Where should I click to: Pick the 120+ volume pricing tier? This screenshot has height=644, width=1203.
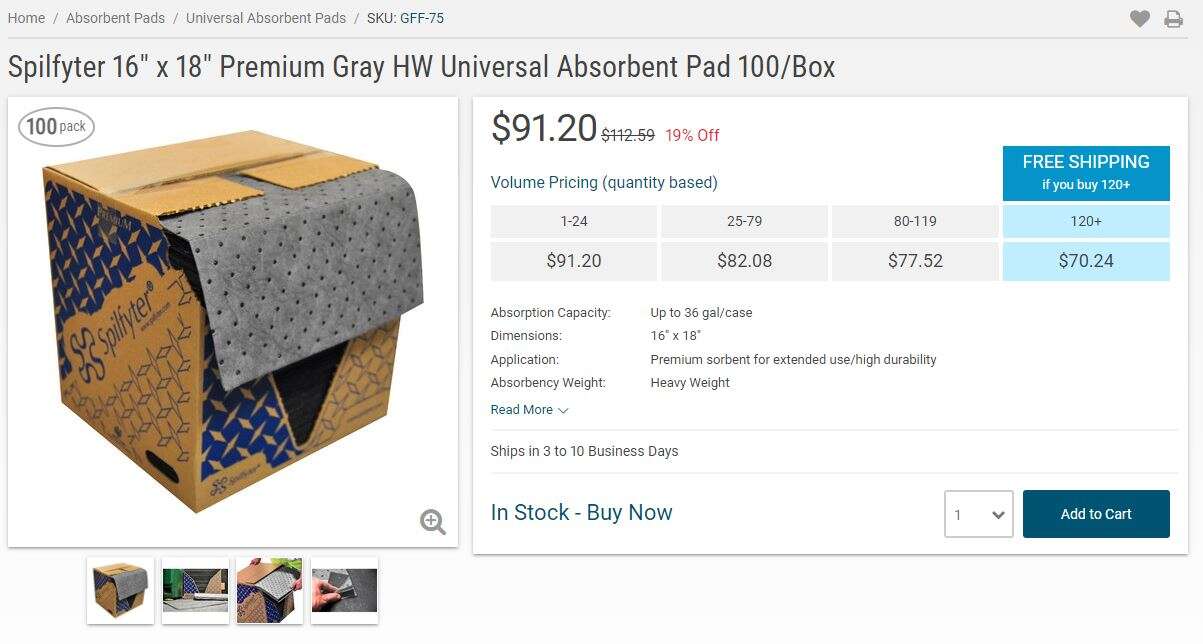(x=1086, y=221)
